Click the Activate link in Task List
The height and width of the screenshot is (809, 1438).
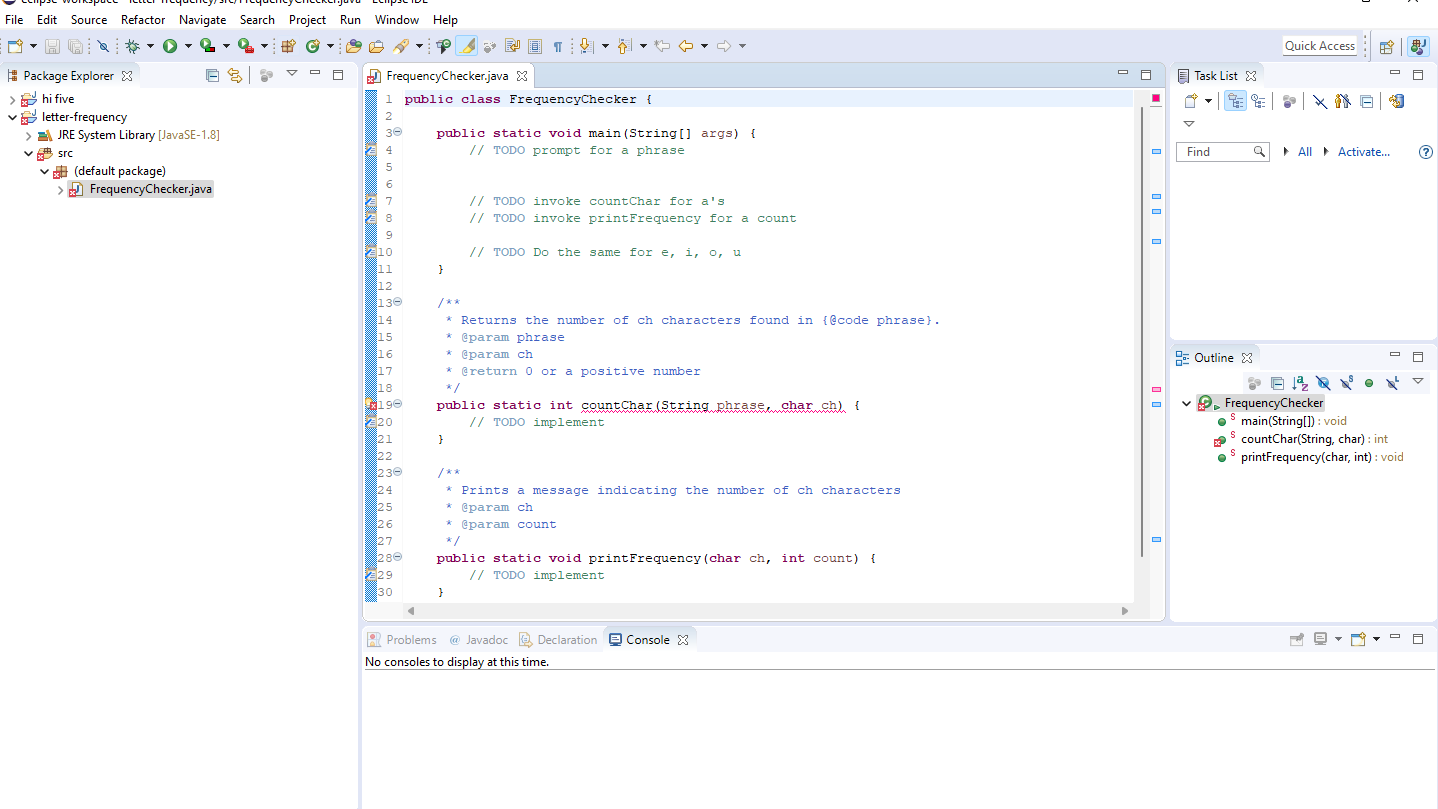(x=1362, y=151)
